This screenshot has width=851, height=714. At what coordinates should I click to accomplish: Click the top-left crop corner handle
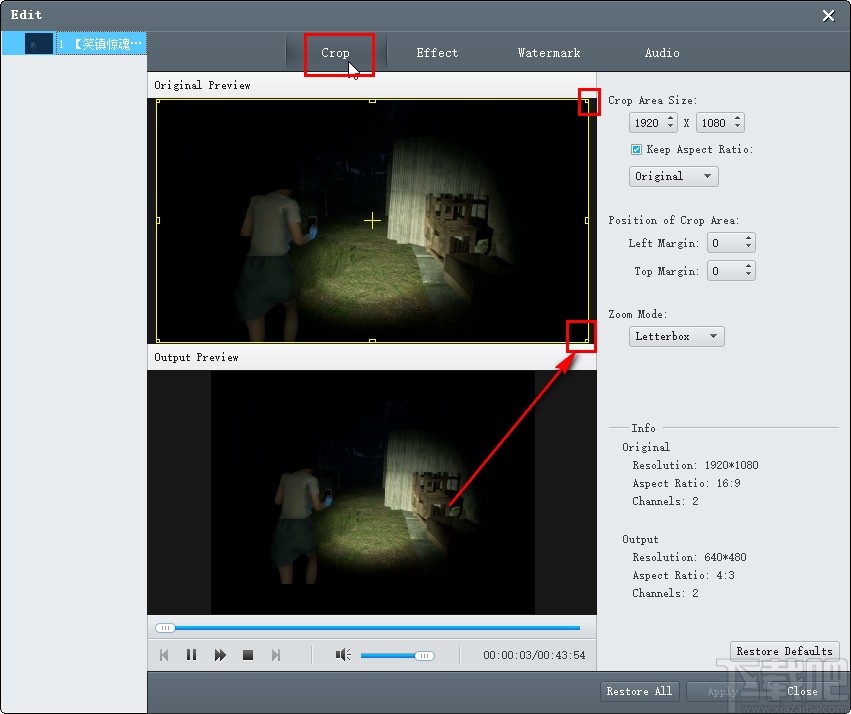click(x=157, y=101)
